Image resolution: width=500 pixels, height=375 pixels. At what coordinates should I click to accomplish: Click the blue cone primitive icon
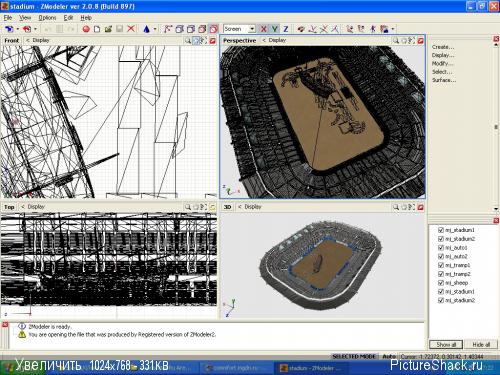(x=146, y=29)
